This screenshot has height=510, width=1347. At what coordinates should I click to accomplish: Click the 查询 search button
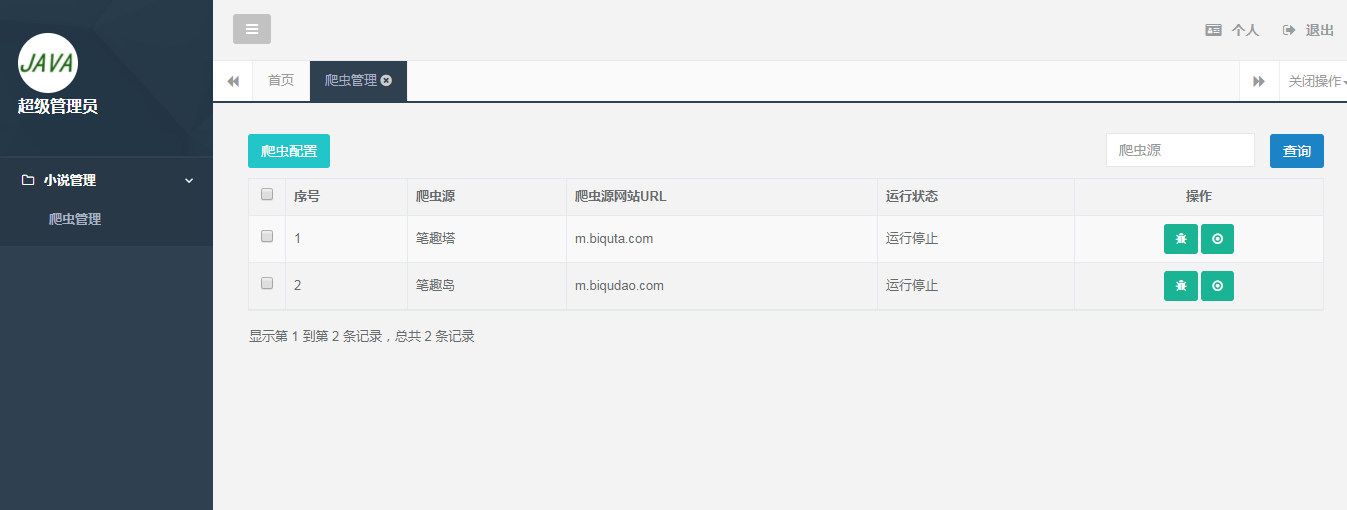pyautogui.click(x=1297, y=151)
